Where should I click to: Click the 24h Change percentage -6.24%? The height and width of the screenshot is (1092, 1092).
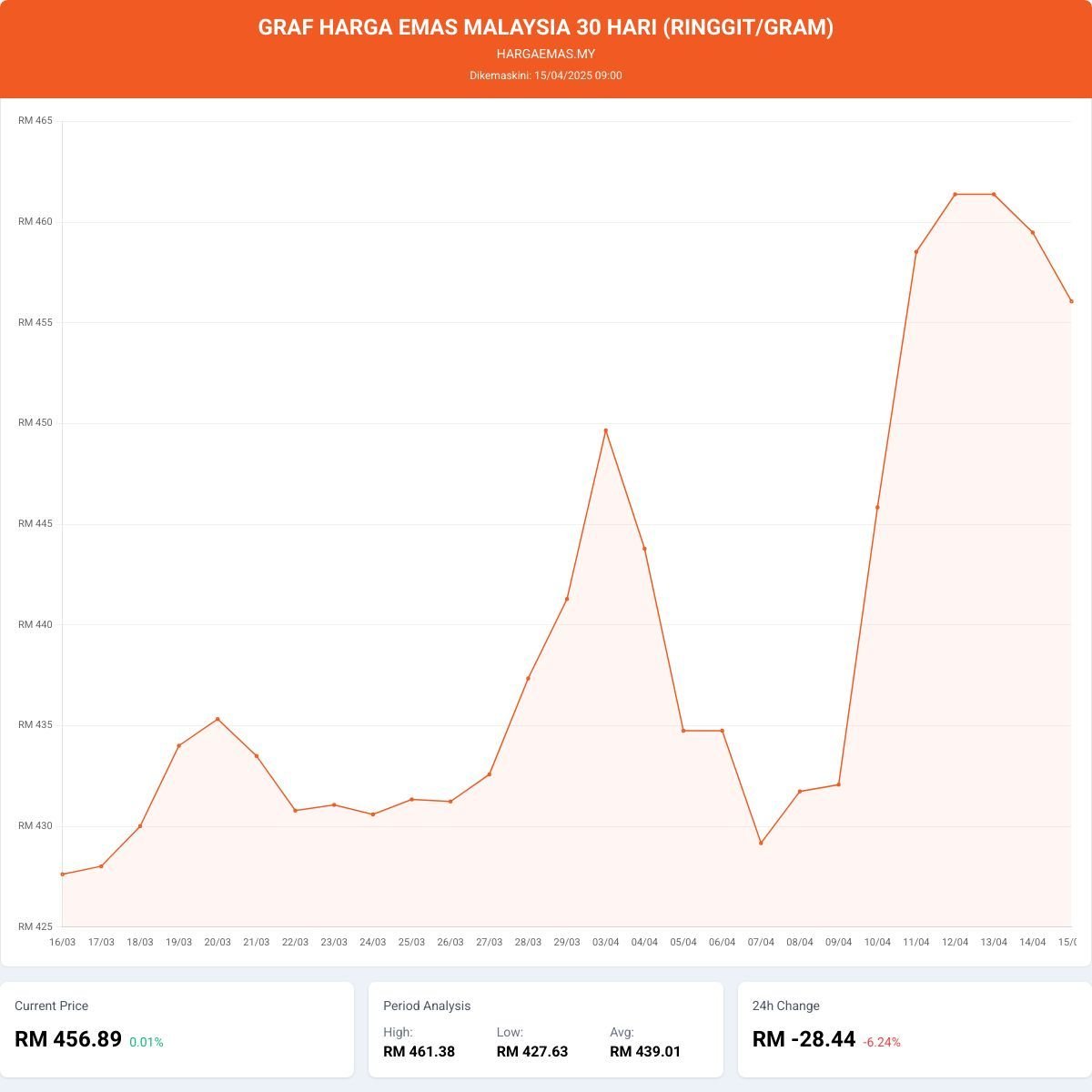pos(882,1042)
